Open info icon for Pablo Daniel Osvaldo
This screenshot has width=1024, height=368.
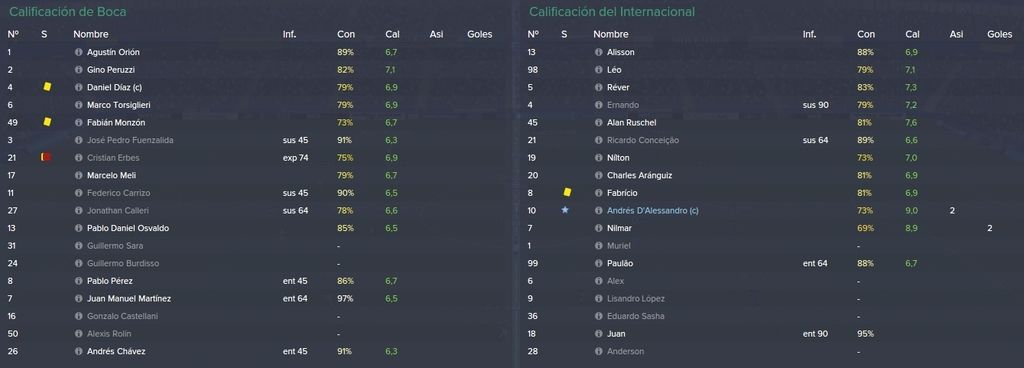pos(78,228)
